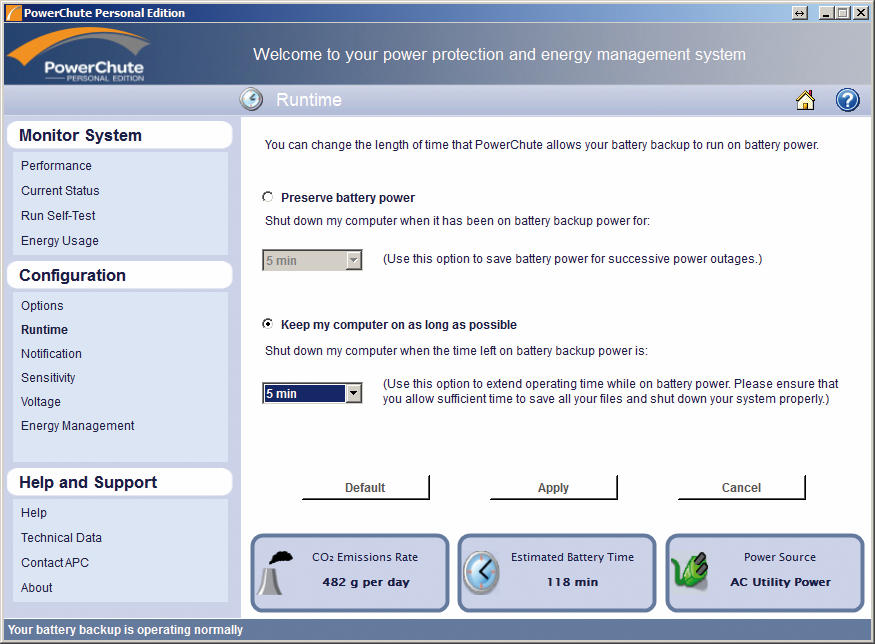Click the Apply button
The width and height of the screenshot is (875, 644).
[x=554, y=487]
